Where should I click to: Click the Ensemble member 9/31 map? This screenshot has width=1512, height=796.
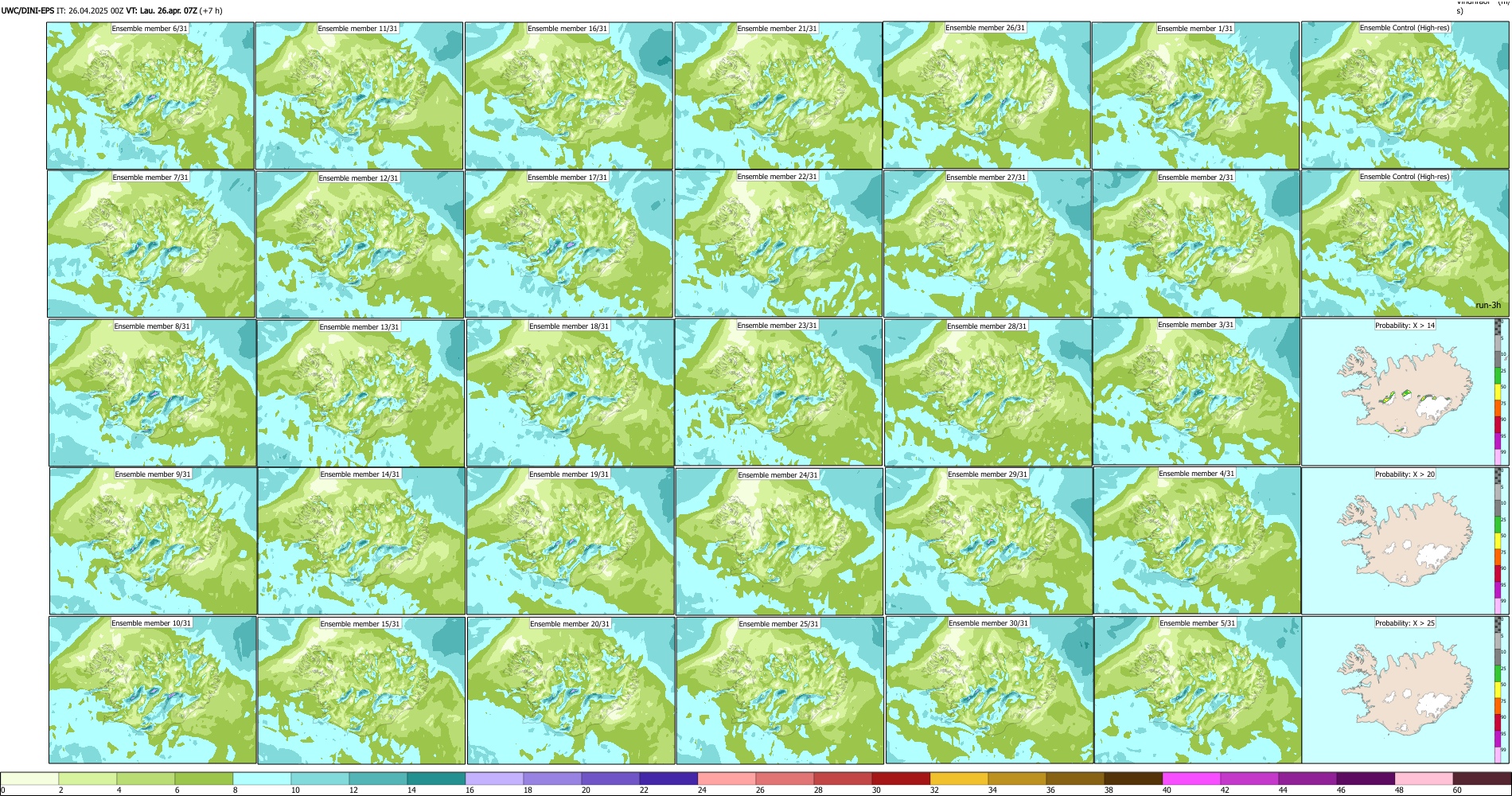coord(153,540)
